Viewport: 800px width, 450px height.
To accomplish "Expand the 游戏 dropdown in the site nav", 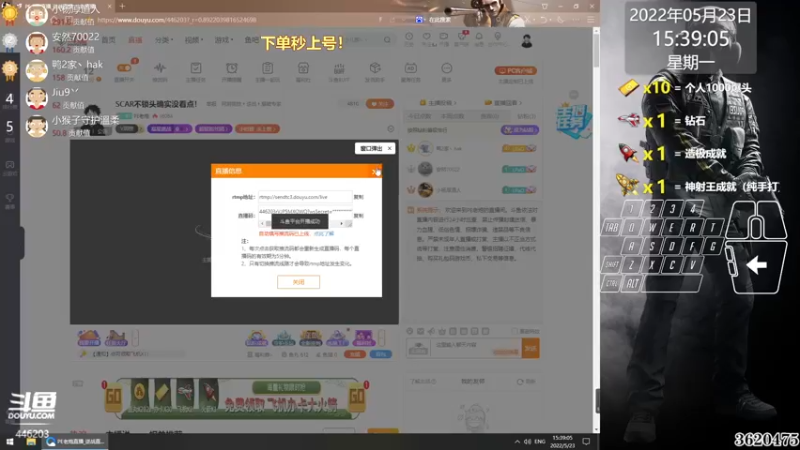I will 223,40.
